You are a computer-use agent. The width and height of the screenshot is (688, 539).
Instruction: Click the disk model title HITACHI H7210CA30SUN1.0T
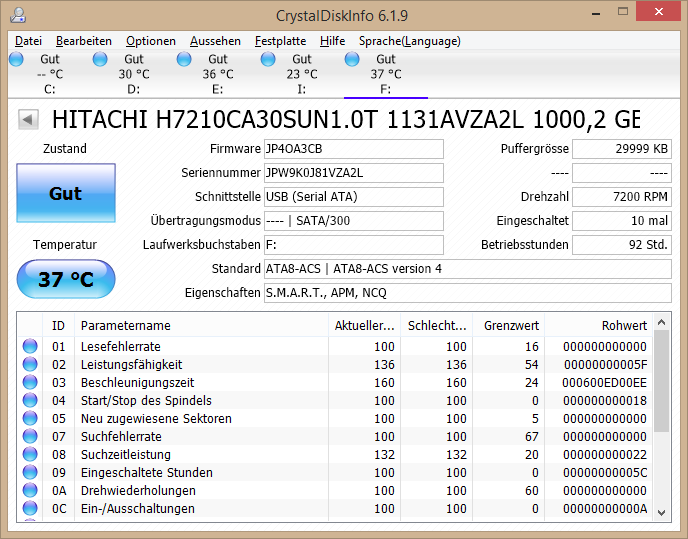(215, 119)
